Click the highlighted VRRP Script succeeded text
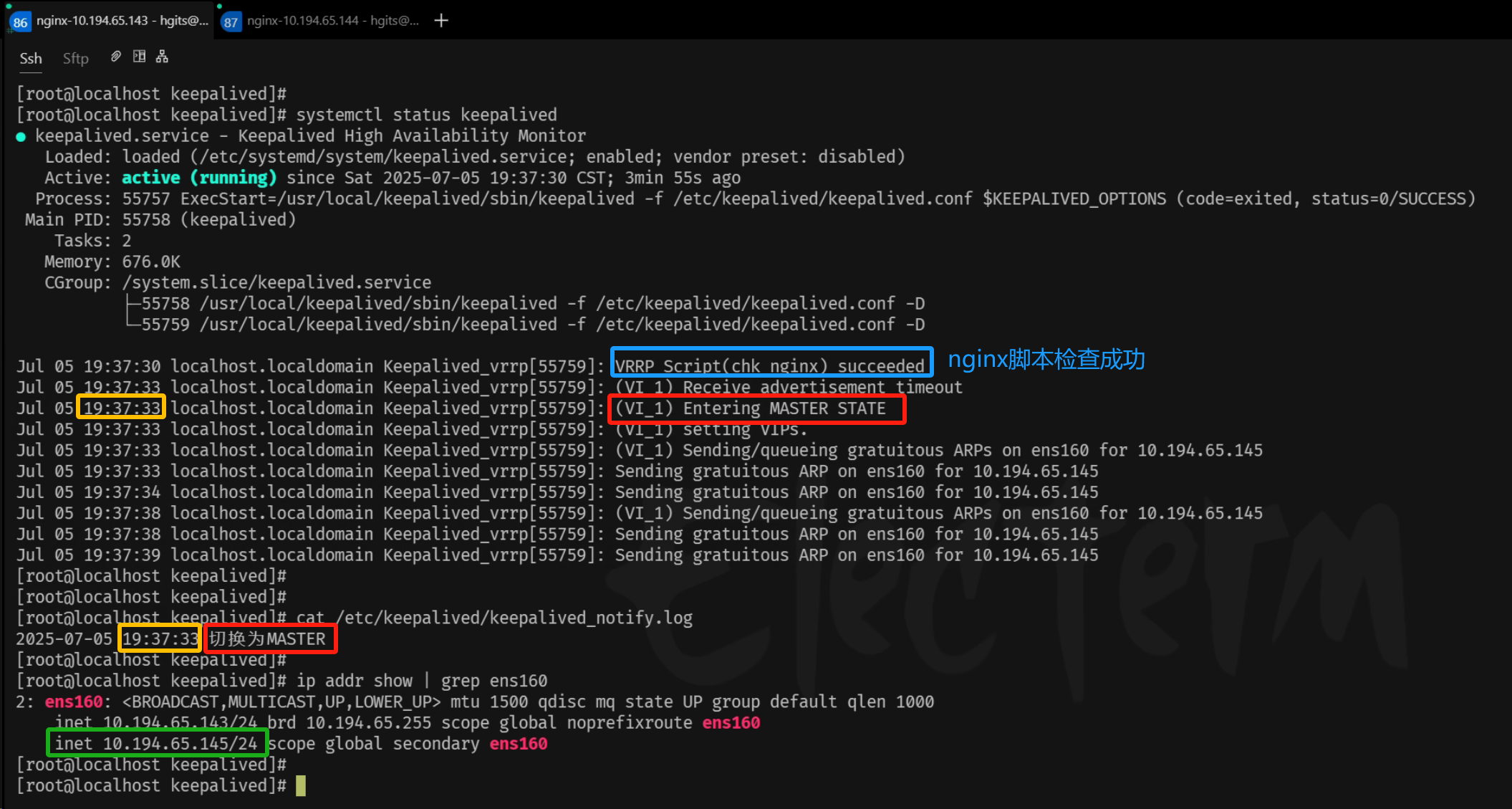This screenshot has height=809, width=1512. click(x=770, y=365)
